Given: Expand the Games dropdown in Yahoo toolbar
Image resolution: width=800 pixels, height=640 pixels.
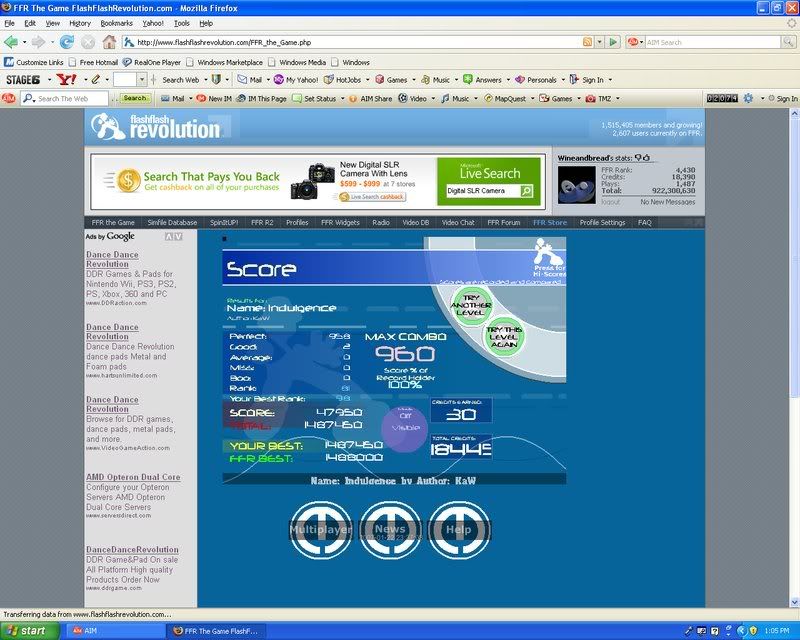Looking at the screenshot, I should pyautogui.click(x=412, y=80).
